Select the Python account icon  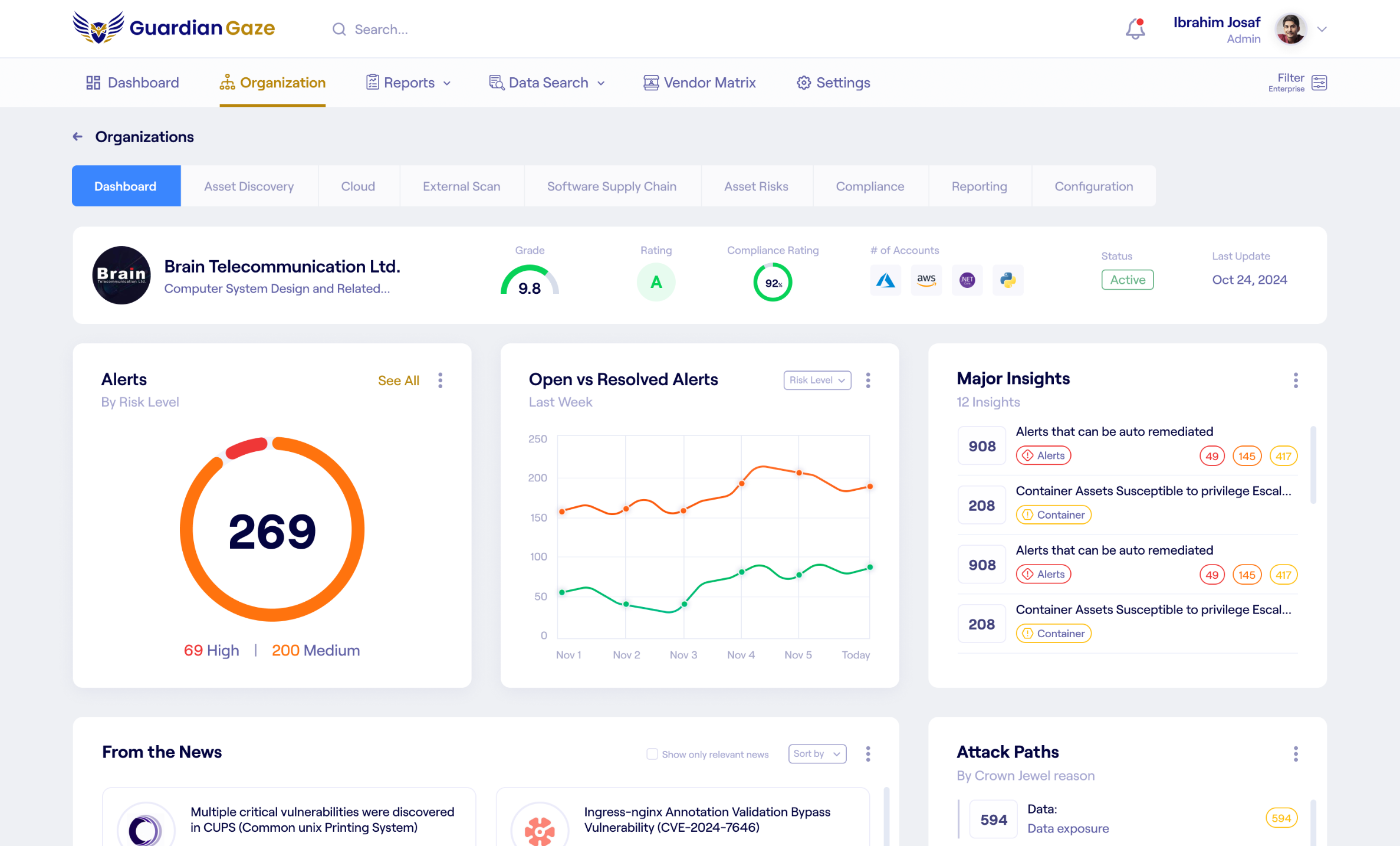(1008, 280)
